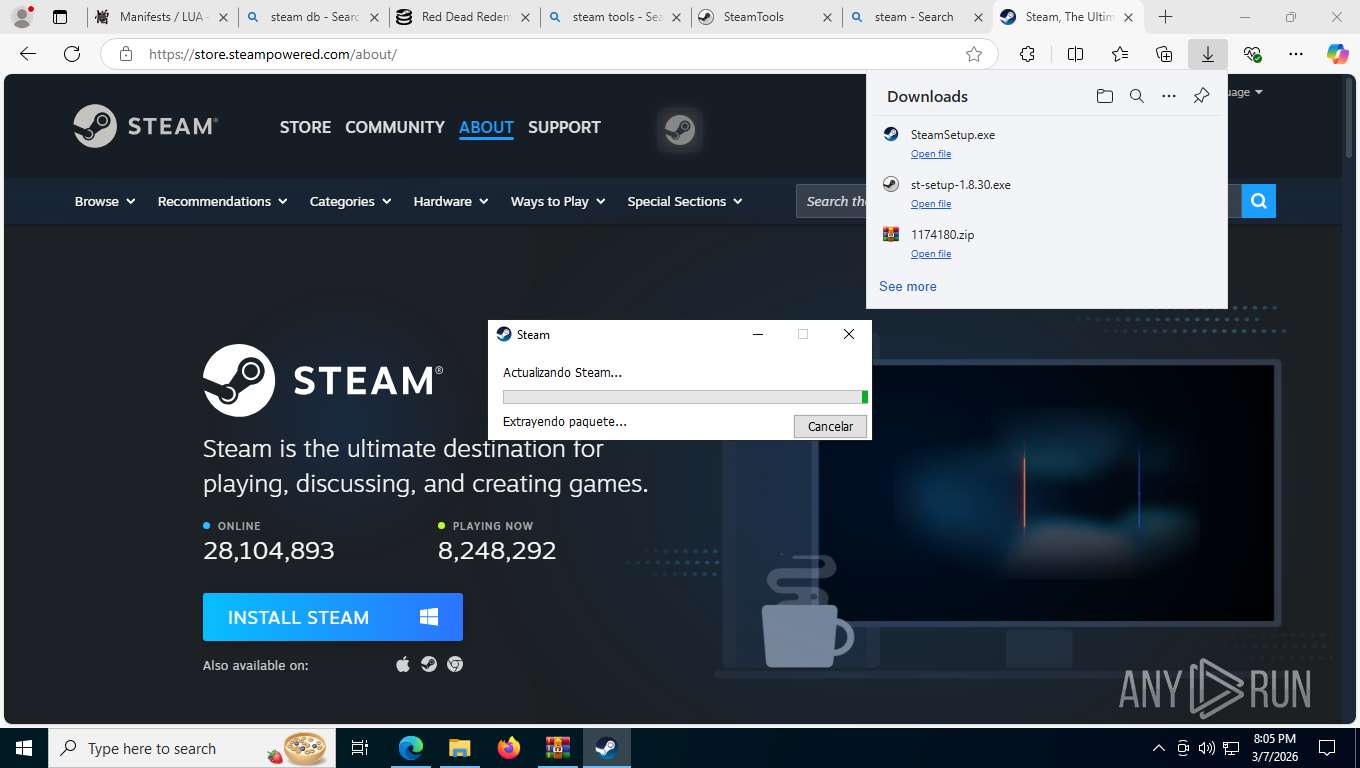
Task: Open downloads folder icon in Downloads panel
Action: tap(1104, 96)
